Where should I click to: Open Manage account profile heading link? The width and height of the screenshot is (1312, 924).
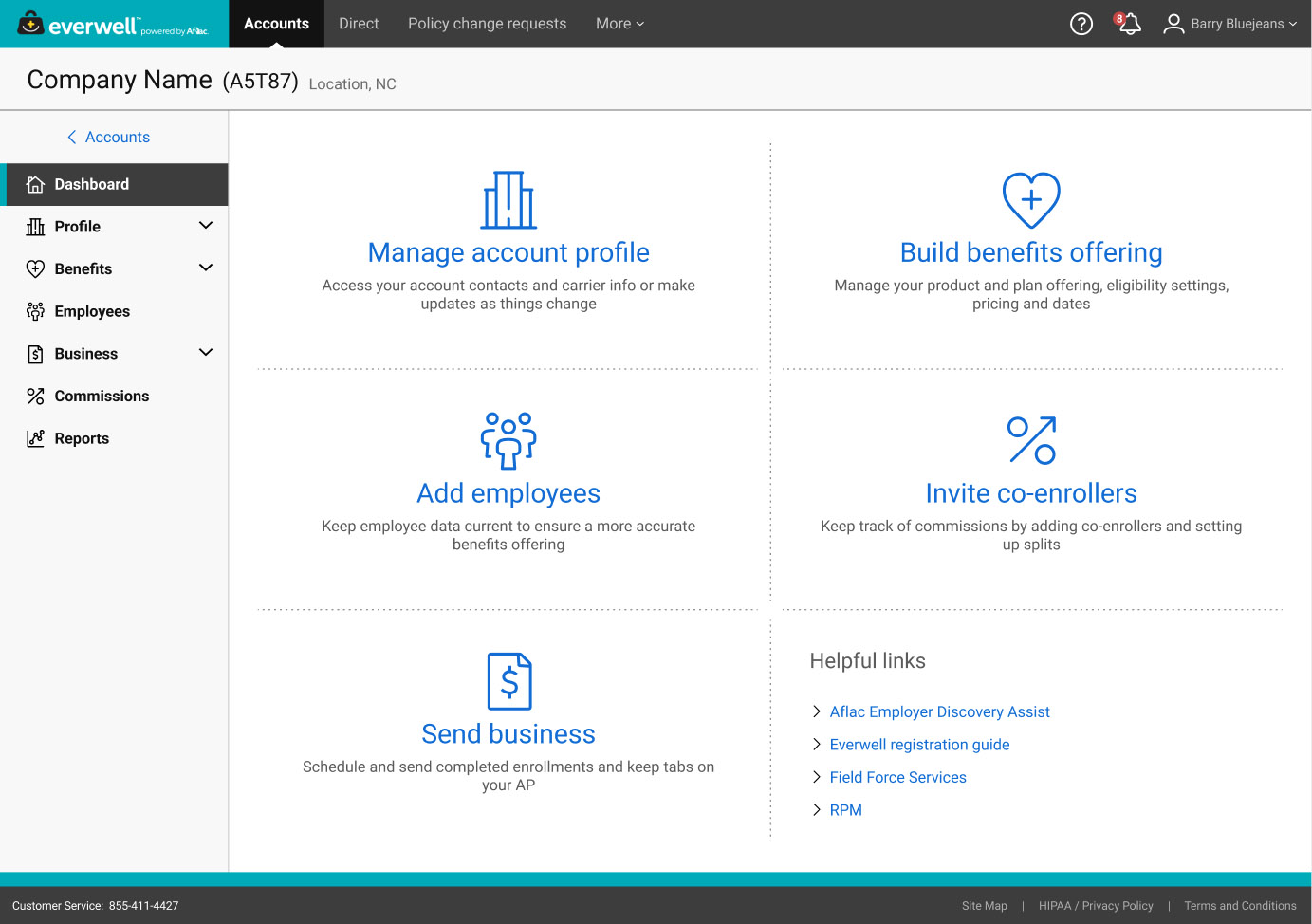(508, 252)
